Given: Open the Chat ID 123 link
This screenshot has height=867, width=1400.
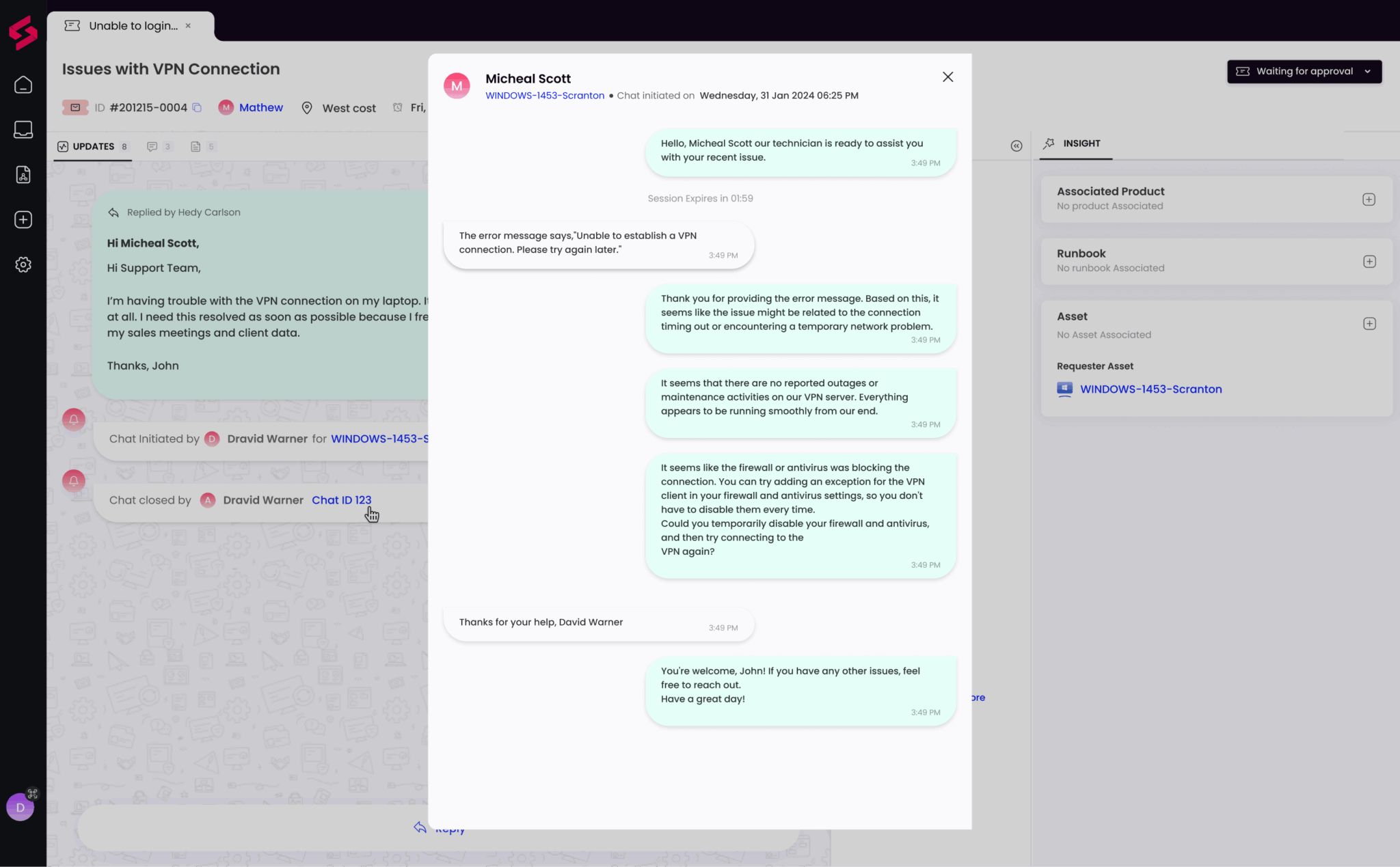Looking at the screenshot, I should [x=341, y=500].
